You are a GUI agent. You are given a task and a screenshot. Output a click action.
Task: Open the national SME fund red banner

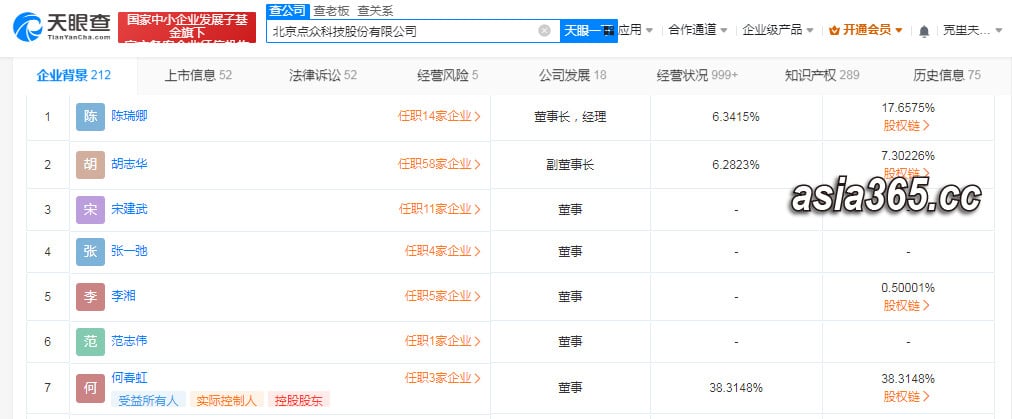(x=187, y=27)
